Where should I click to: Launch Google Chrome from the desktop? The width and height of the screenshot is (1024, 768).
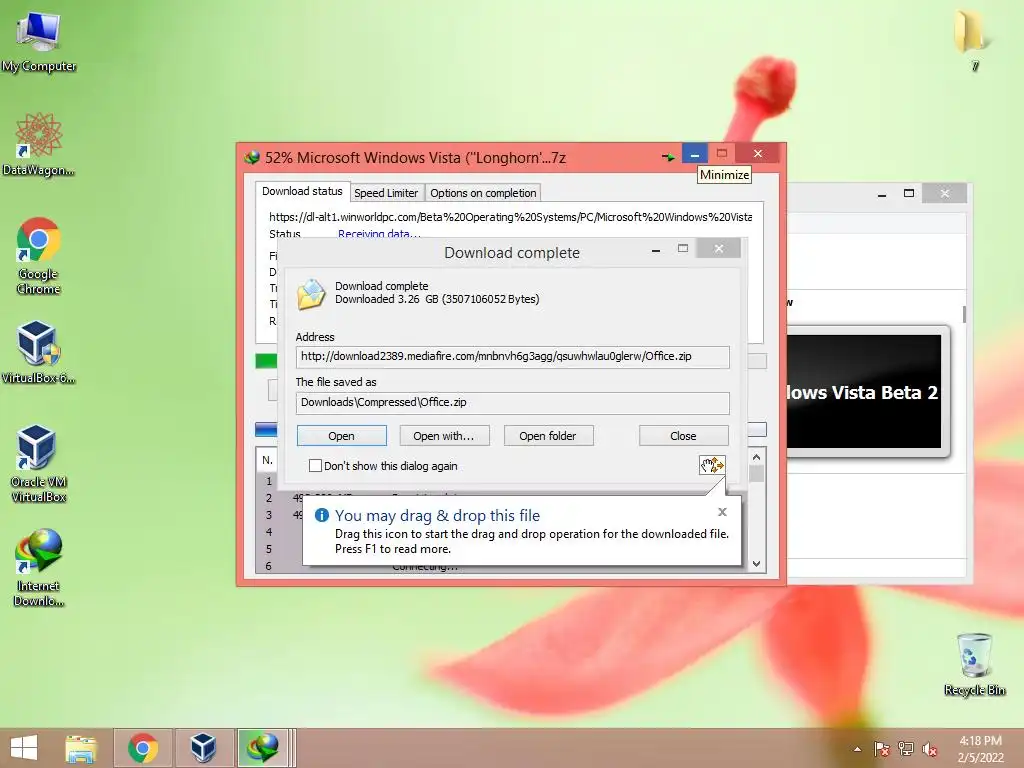pos(39,255)
